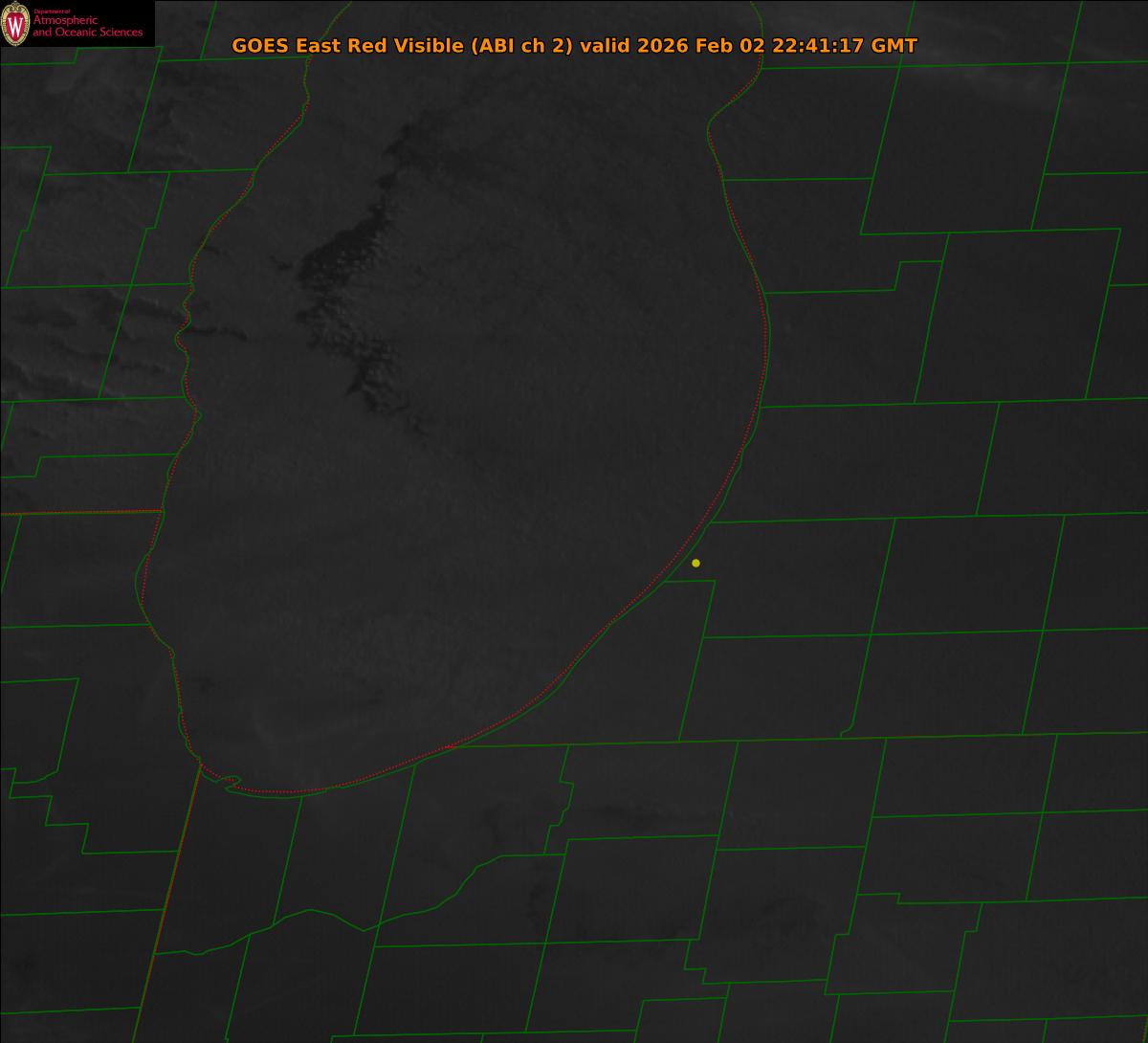Click the streaky clouds west of the lake

(57, 364)
